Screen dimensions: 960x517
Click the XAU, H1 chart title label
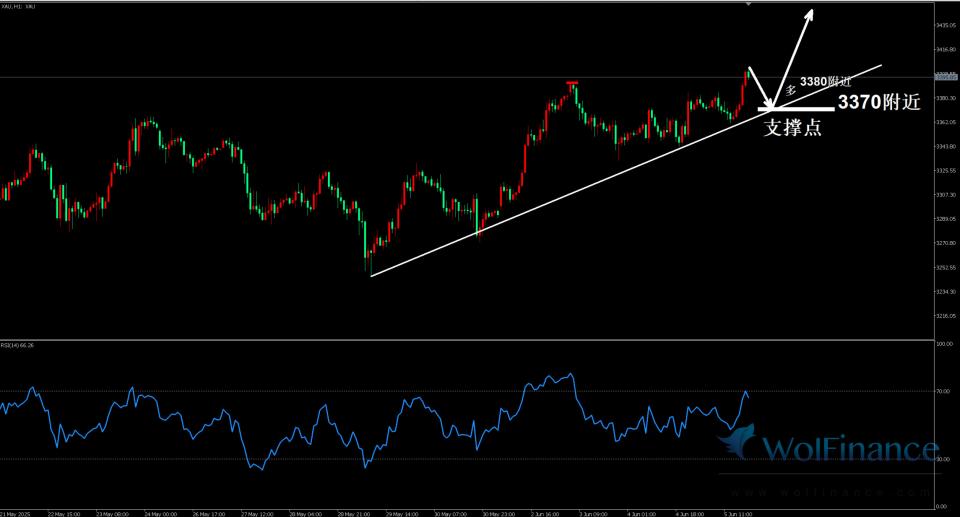coord(20,6)
